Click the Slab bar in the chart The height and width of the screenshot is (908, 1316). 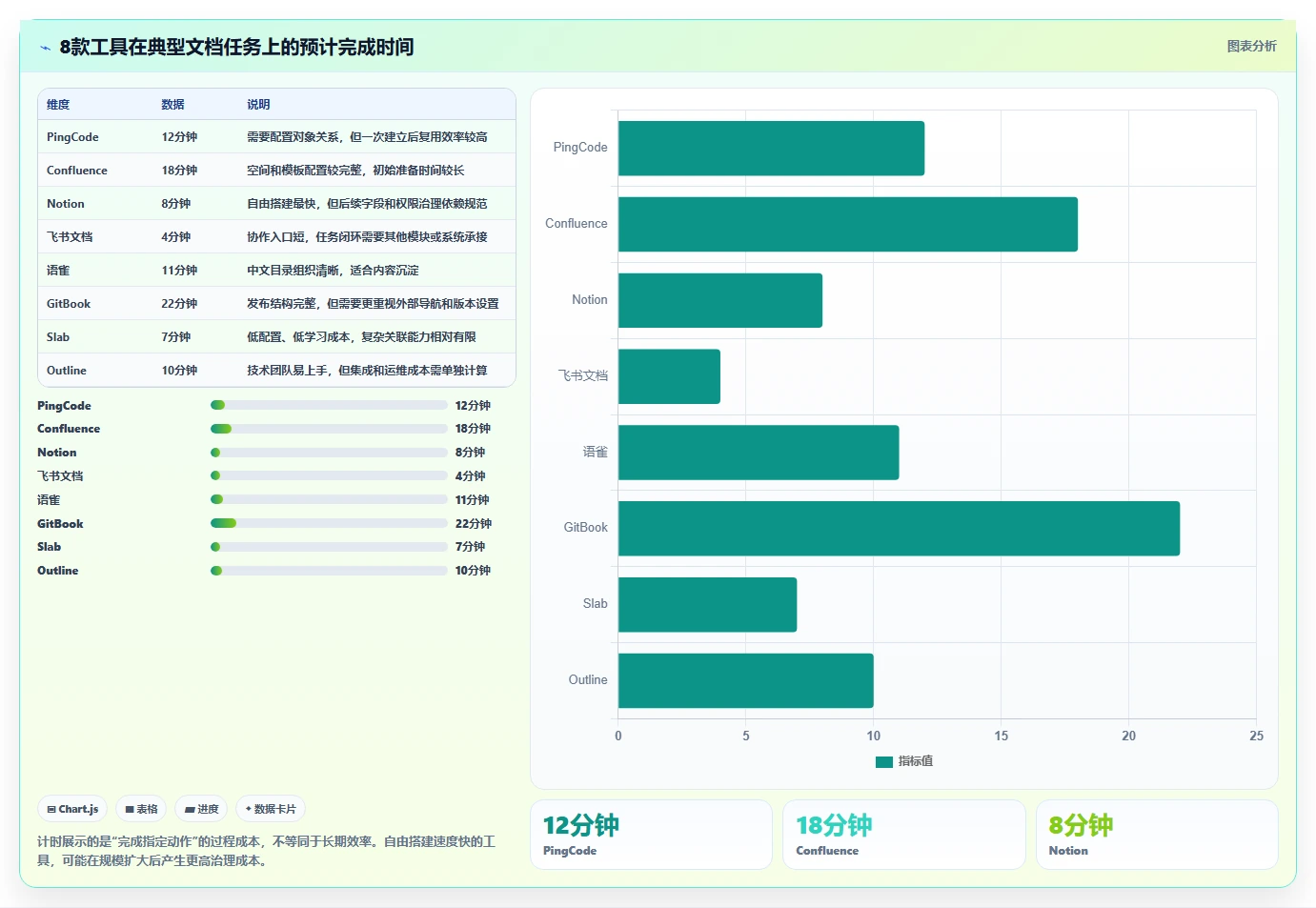click(707, 604)
